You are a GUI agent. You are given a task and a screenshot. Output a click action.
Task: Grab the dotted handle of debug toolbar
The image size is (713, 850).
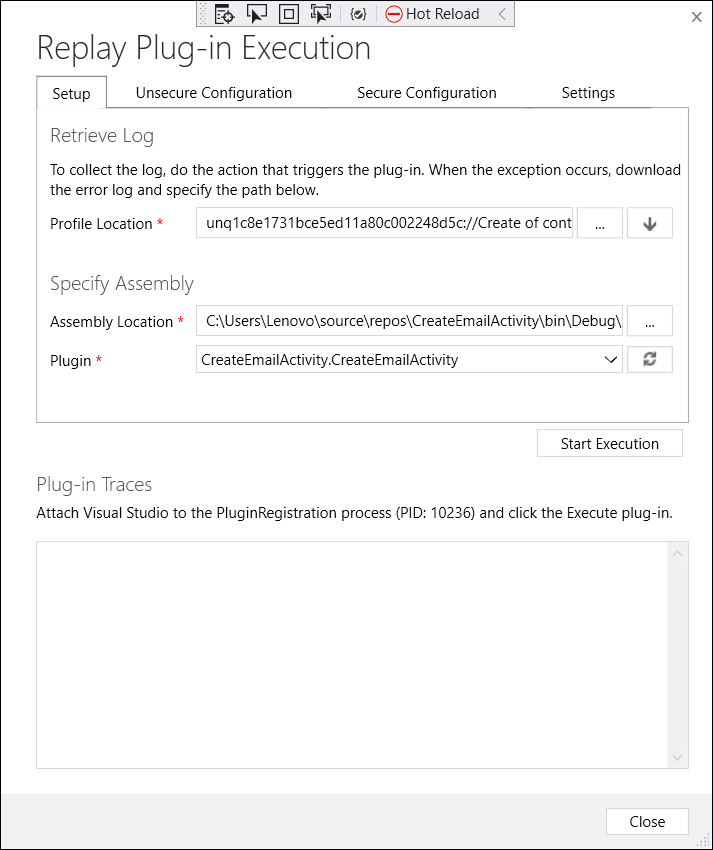point(203,14)
